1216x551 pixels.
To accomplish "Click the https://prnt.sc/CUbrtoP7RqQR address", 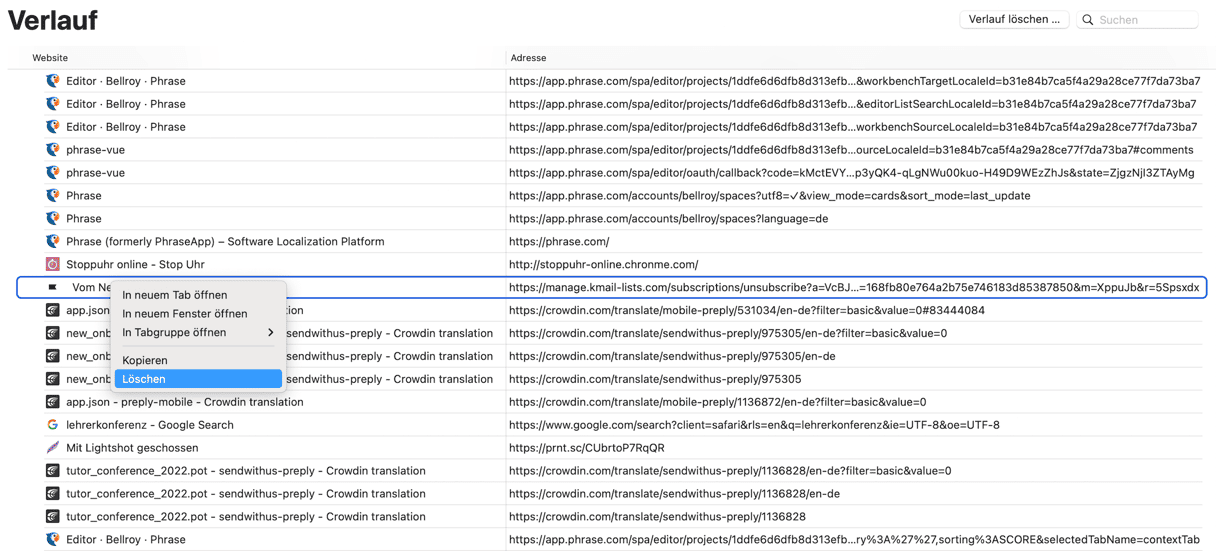I will coord(586,447).
